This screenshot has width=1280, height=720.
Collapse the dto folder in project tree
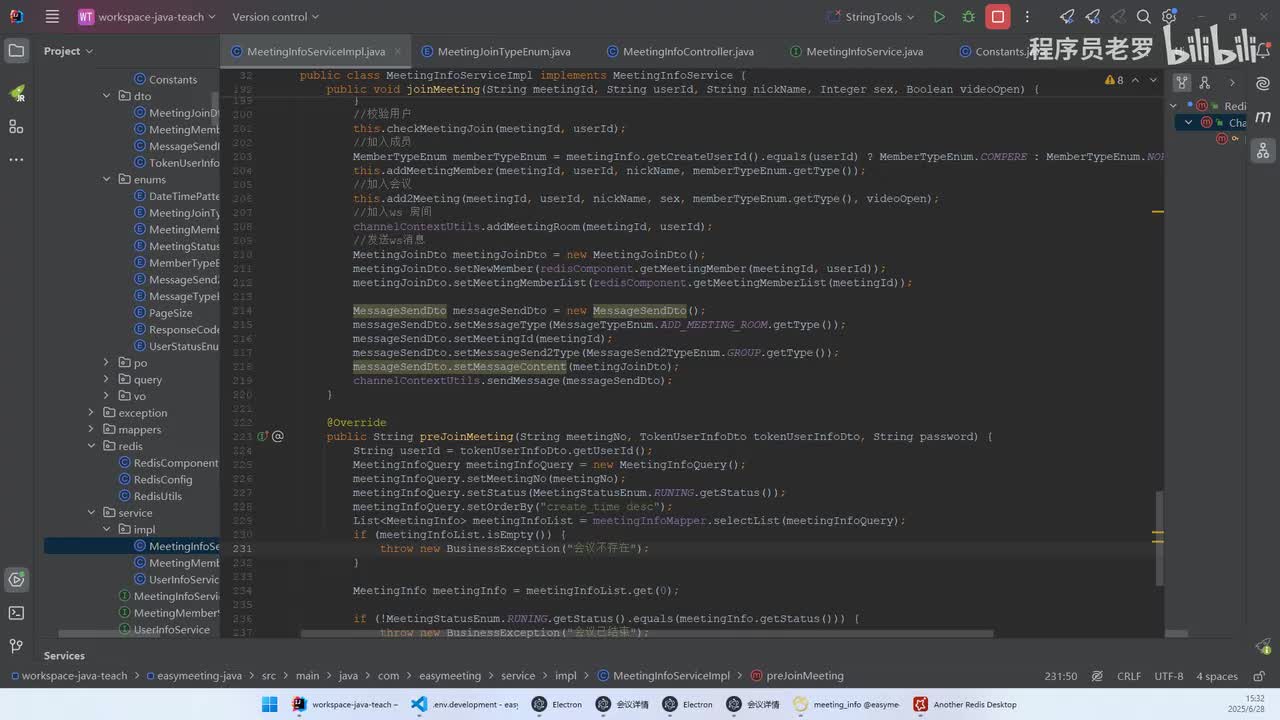pyautogui.click(x=107, y=96)
